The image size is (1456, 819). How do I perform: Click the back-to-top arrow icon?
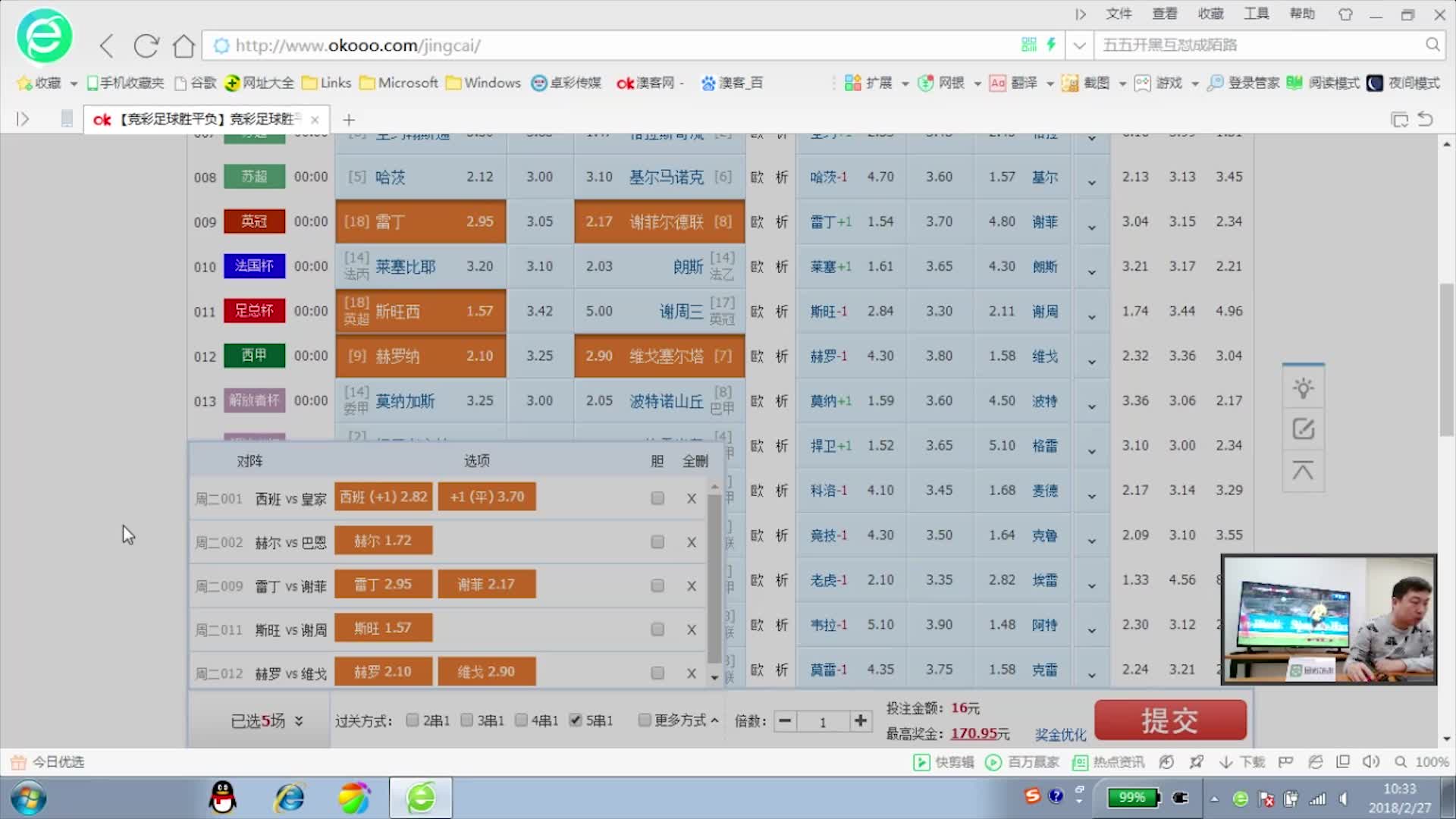pos(1303,470)
